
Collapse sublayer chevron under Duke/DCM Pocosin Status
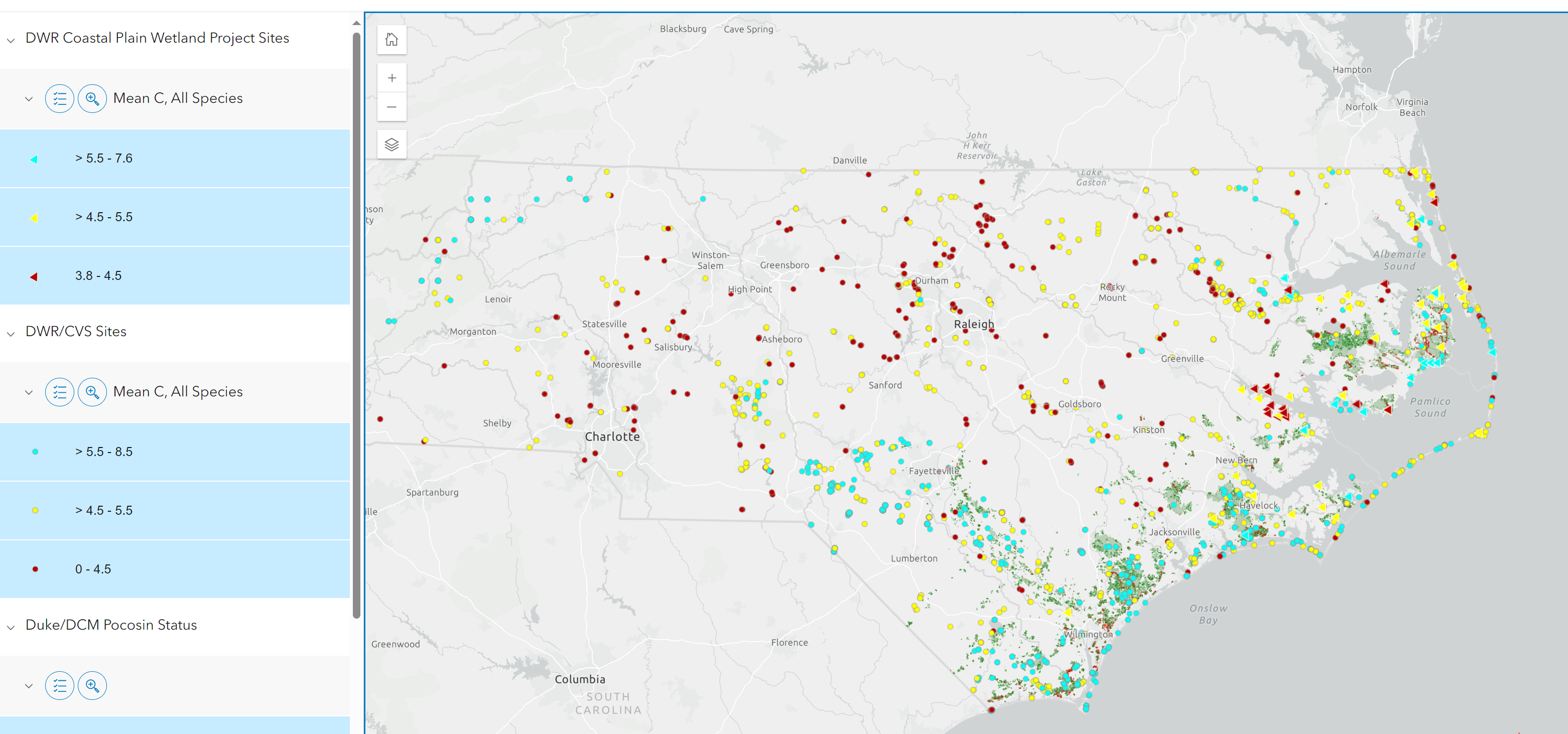click(29, 686)
